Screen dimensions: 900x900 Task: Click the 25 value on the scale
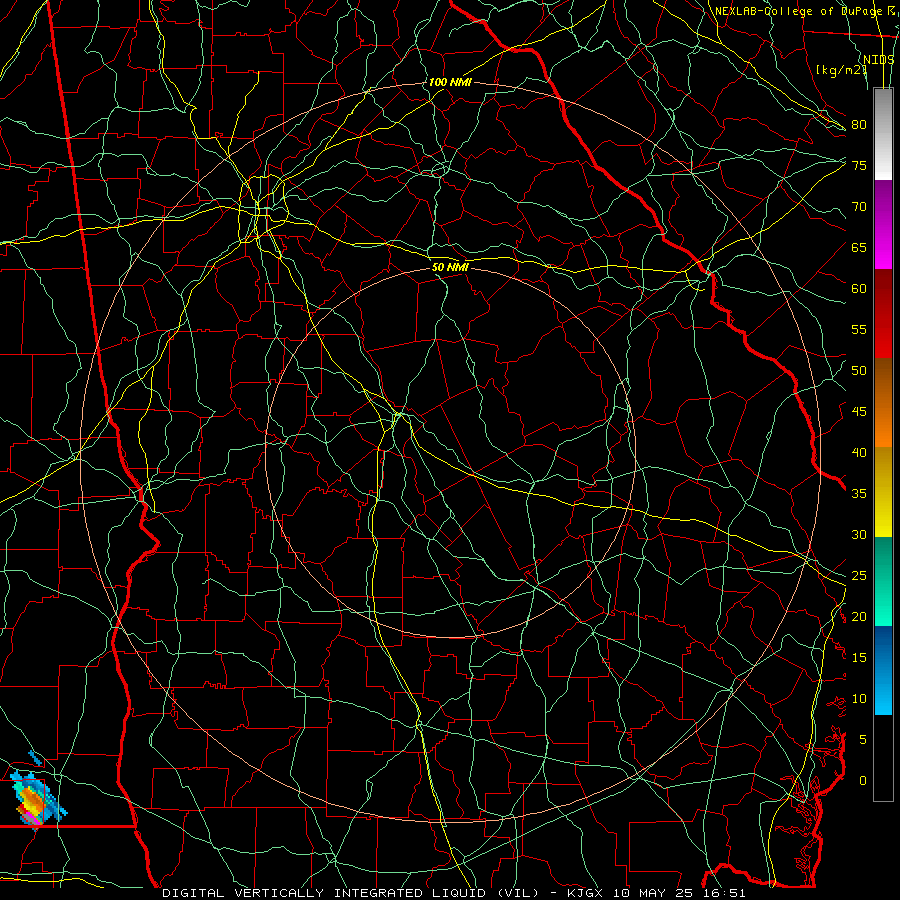(x=859, y=576)
